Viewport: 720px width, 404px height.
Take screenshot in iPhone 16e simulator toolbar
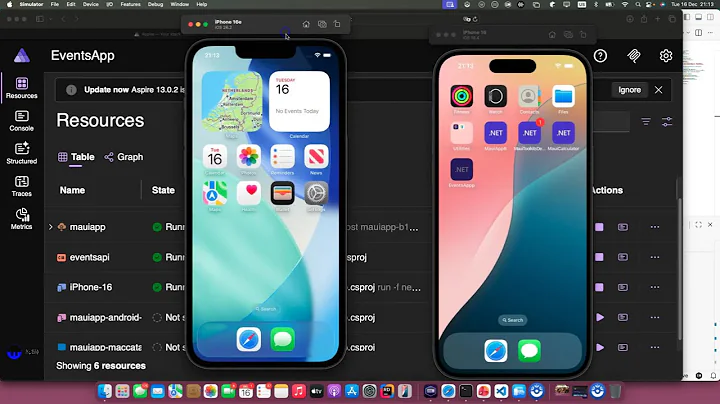tap(322, 24)
